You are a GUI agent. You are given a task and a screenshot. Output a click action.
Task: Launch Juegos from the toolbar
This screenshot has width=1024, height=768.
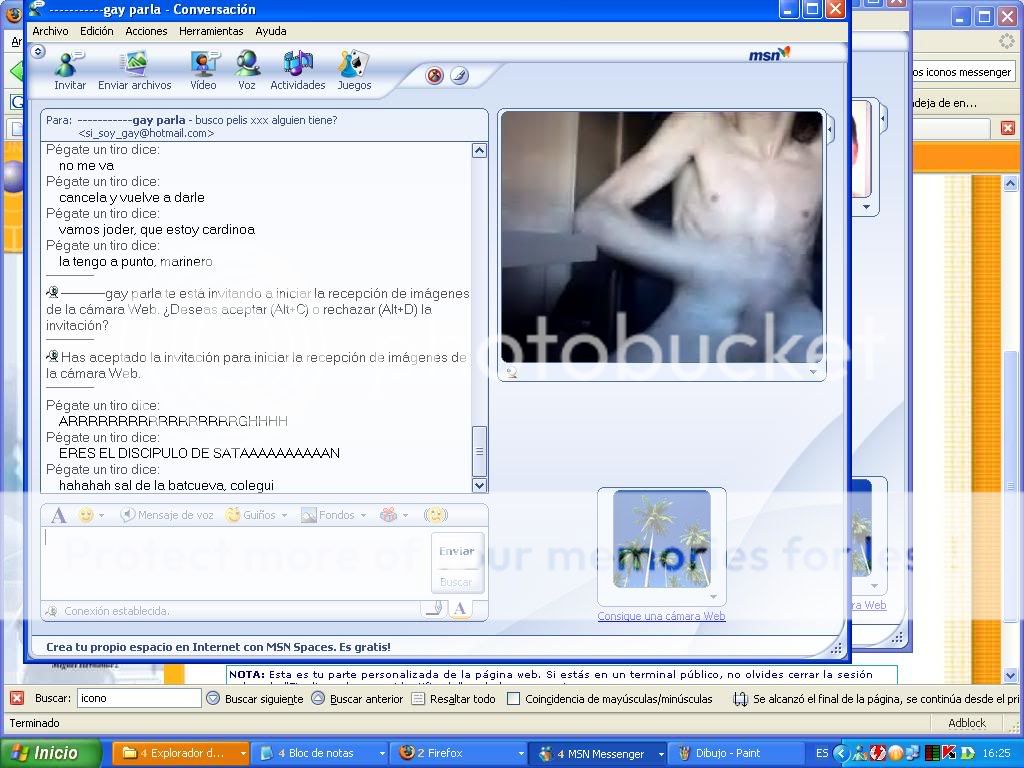point(354,70)
